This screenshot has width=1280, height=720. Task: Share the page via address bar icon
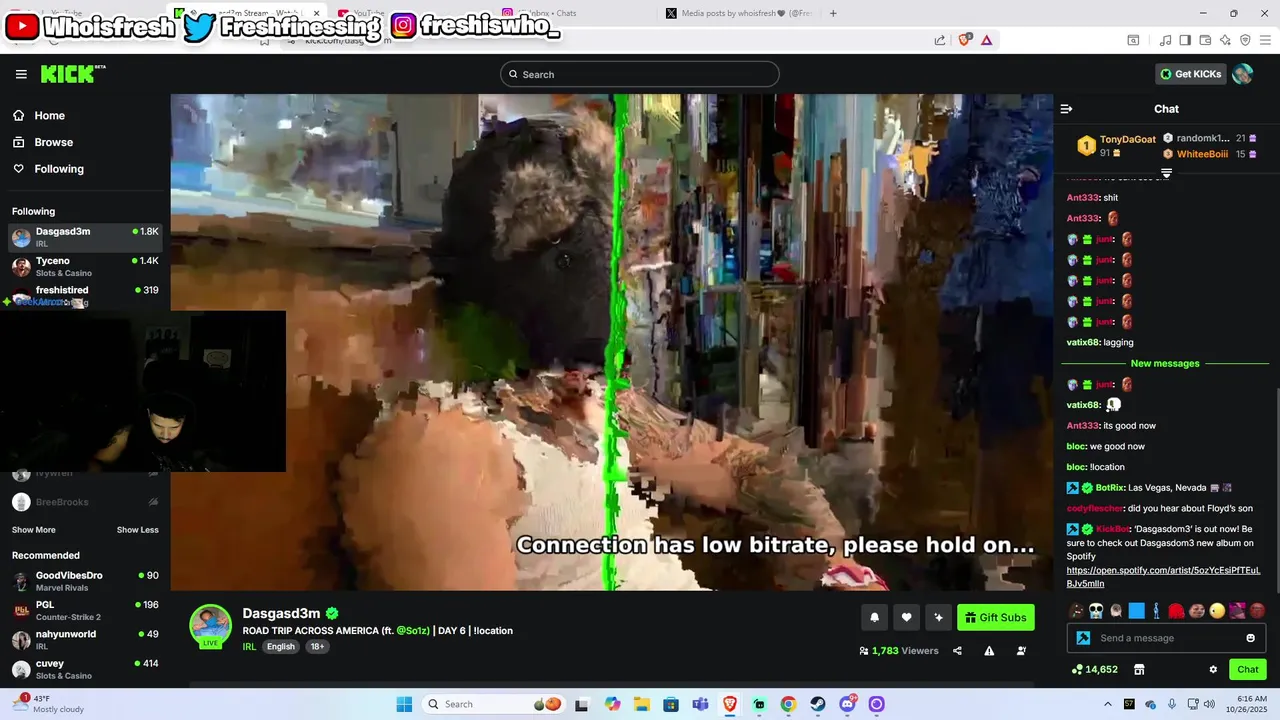tap(940, 40)
